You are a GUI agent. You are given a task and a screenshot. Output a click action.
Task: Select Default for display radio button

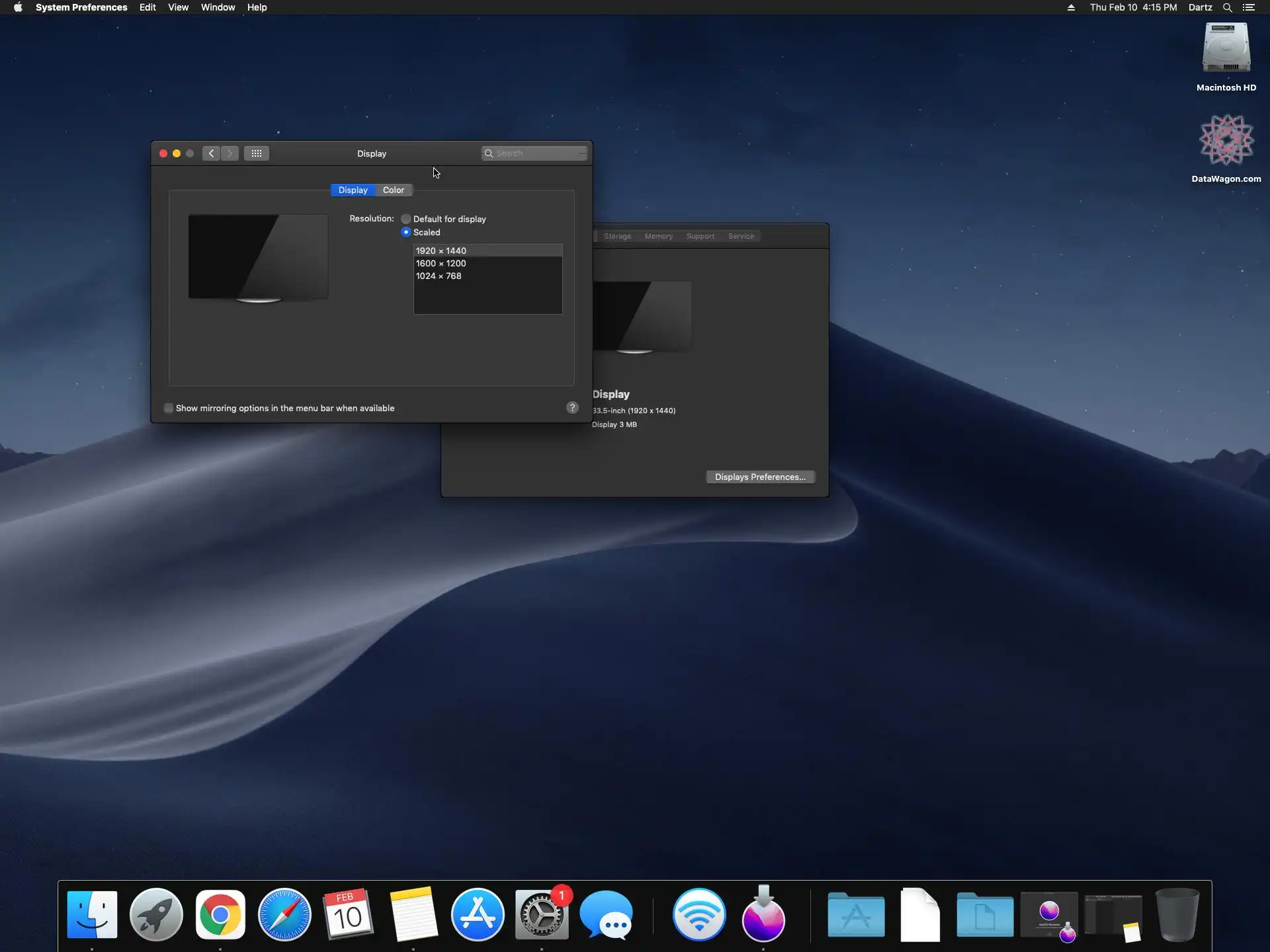click(406, 219)
